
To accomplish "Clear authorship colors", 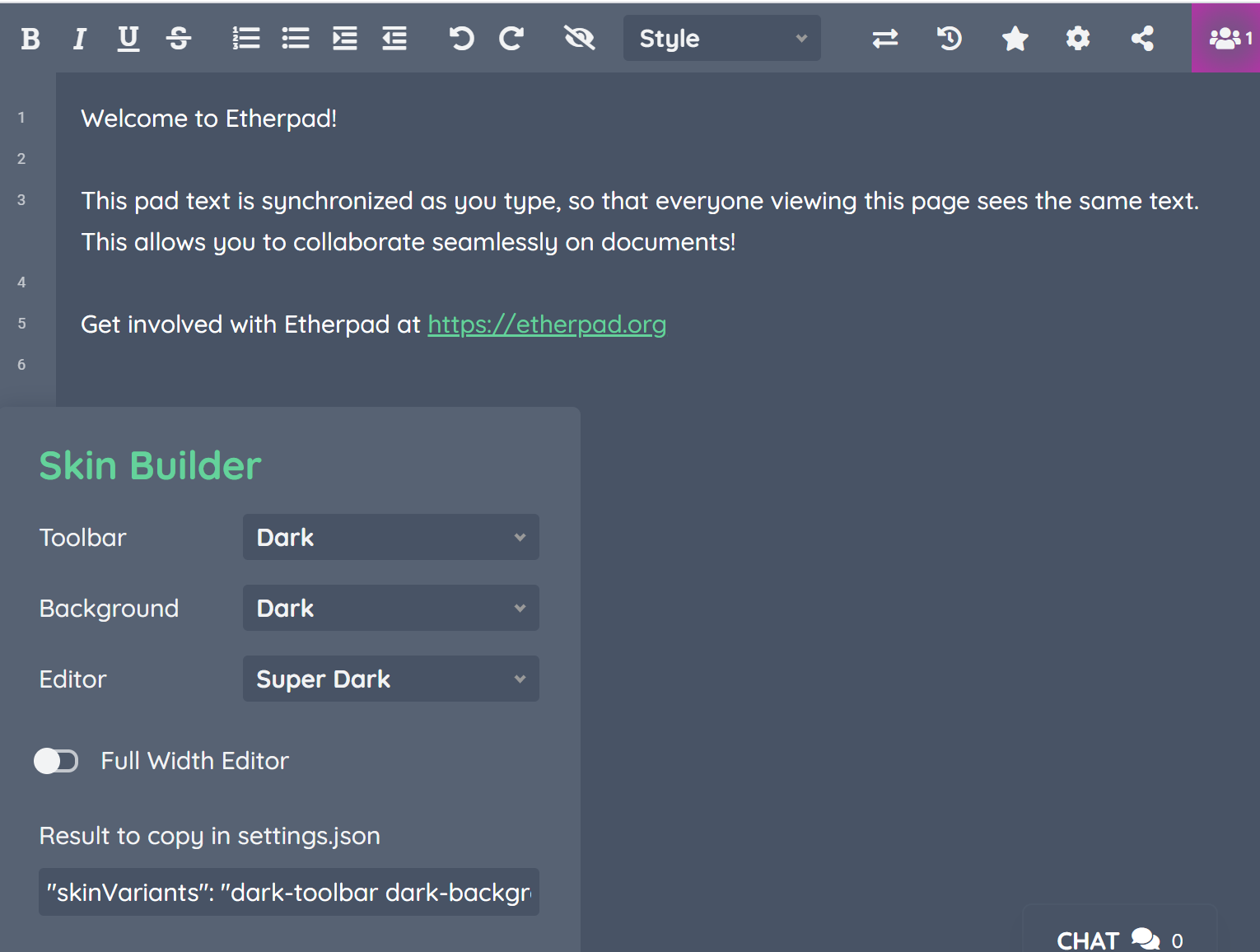I will [x=580, y=38].
